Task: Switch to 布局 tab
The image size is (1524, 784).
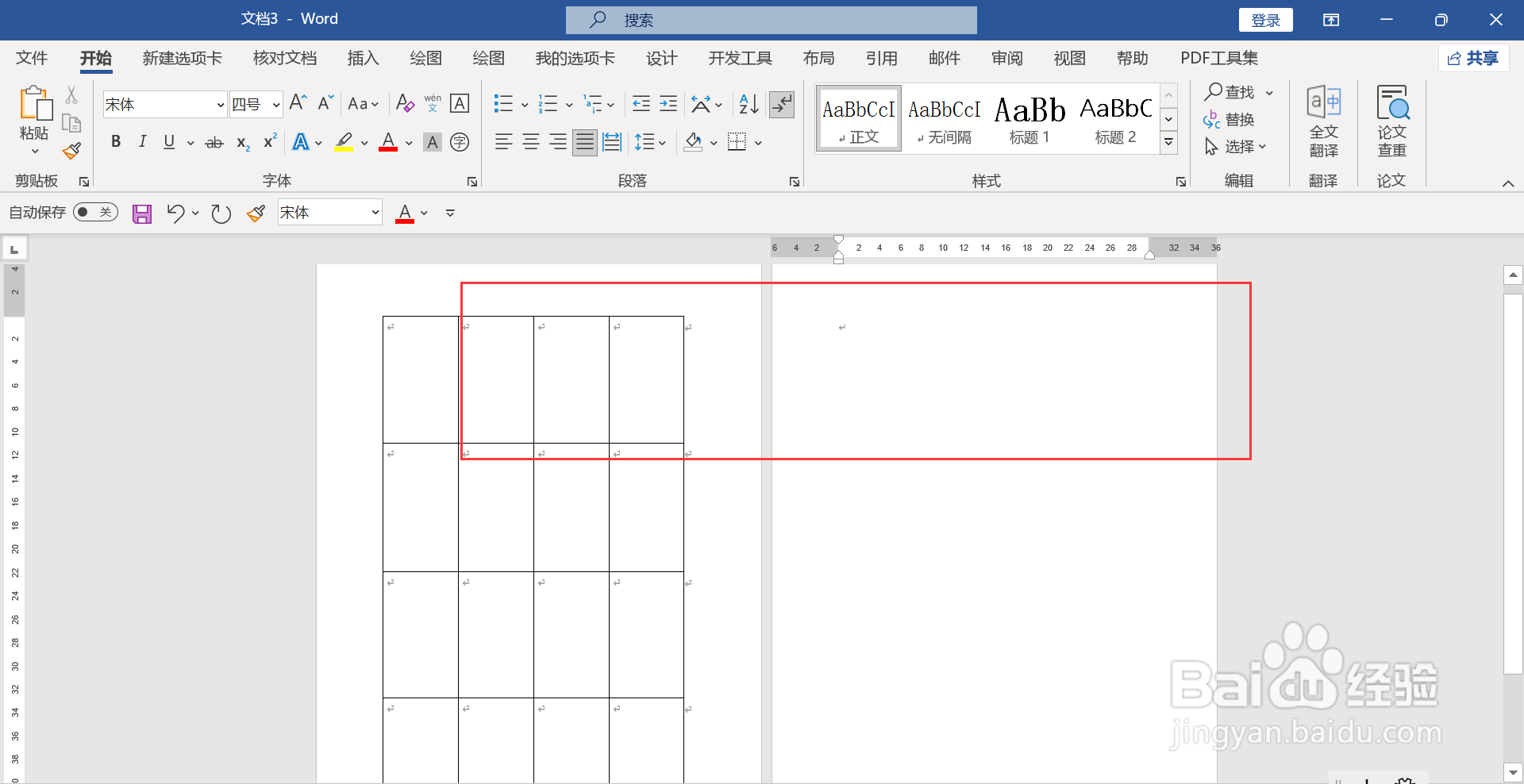Action: (x=818, y=58)
